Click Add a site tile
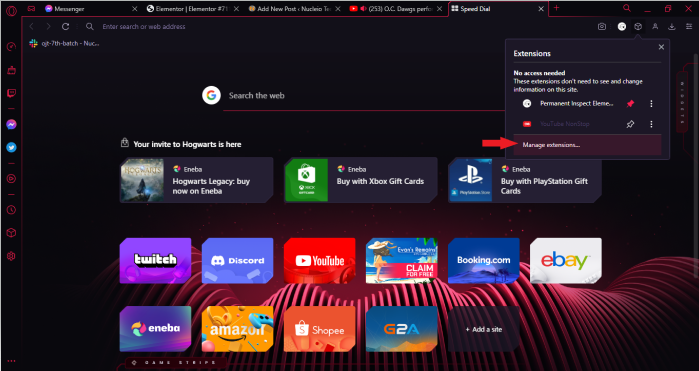Image resolution: width=699 pixels, height=371 pixels. [x=484, y=329]
